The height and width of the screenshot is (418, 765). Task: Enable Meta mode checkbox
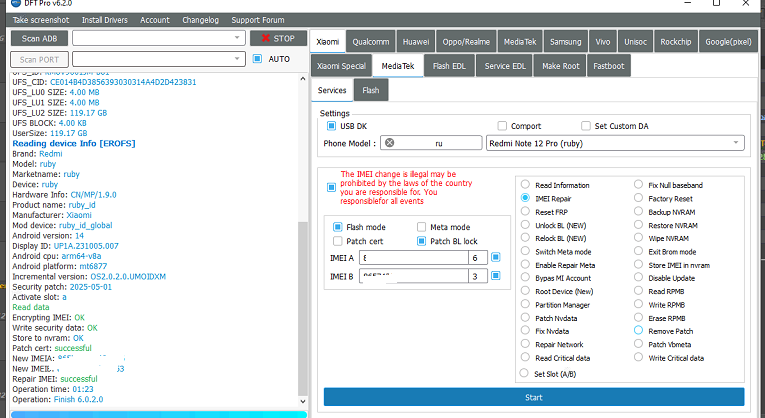pos(422,227)
